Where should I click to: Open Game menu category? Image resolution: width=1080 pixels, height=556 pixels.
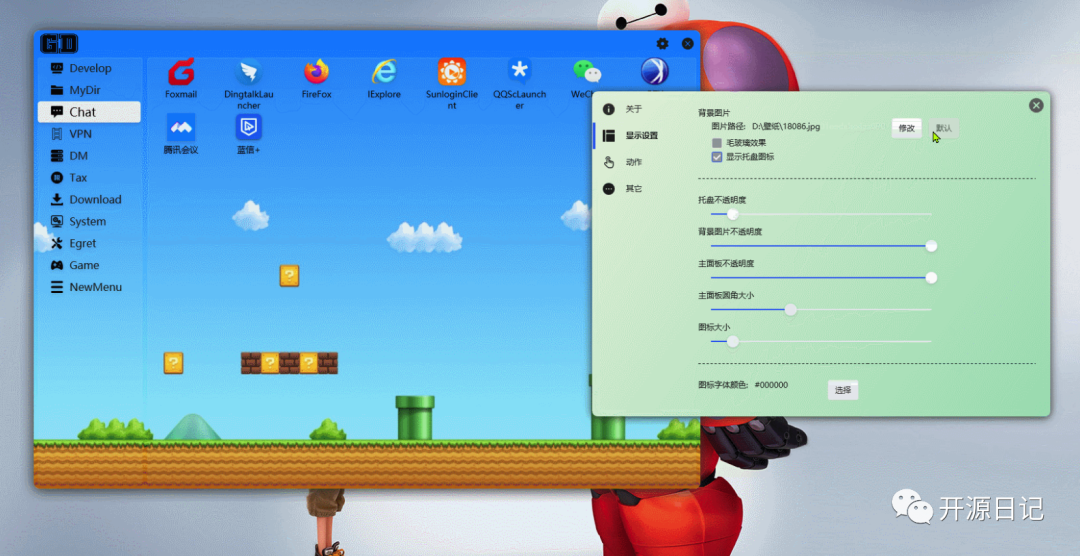90,265
